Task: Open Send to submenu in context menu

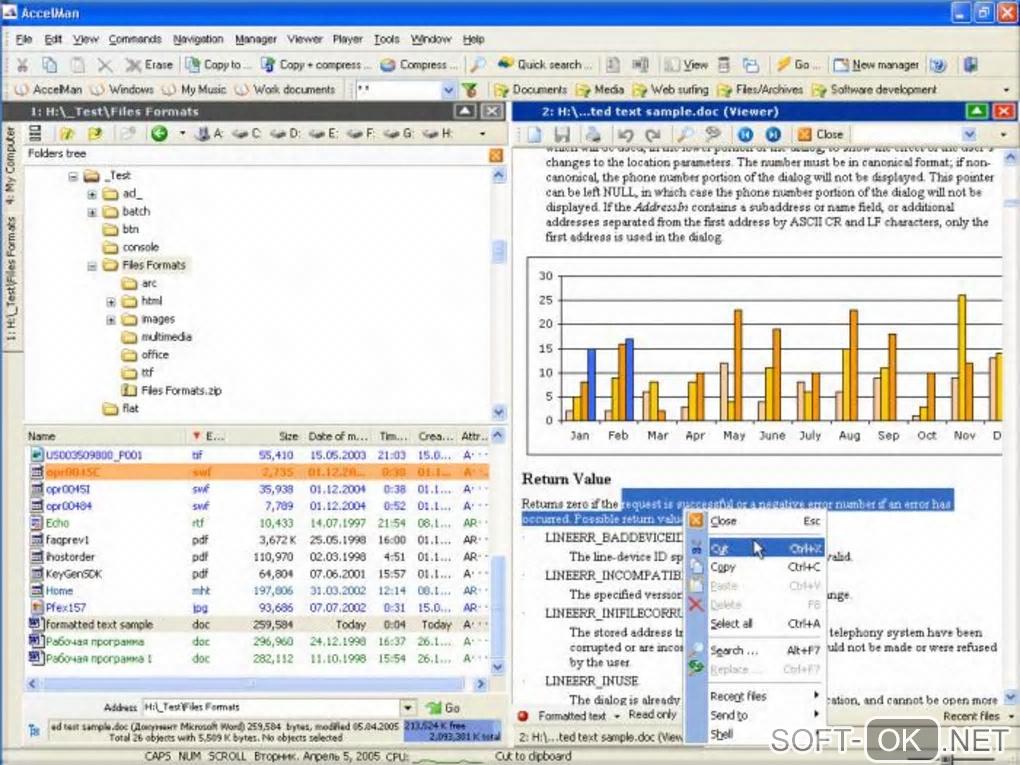Action: [x=757, y=715]
